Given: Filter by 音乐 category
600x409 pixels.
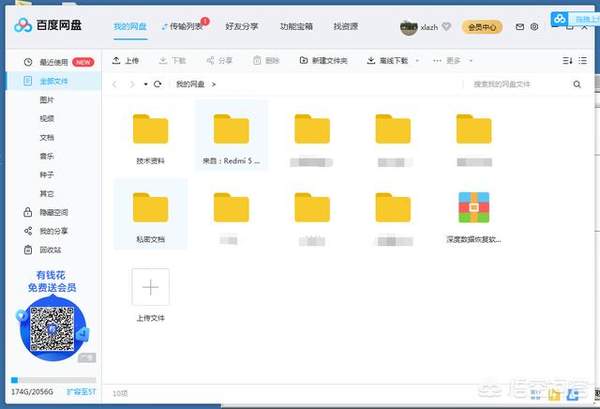Looking at the screenshot, I should [47, 156].
